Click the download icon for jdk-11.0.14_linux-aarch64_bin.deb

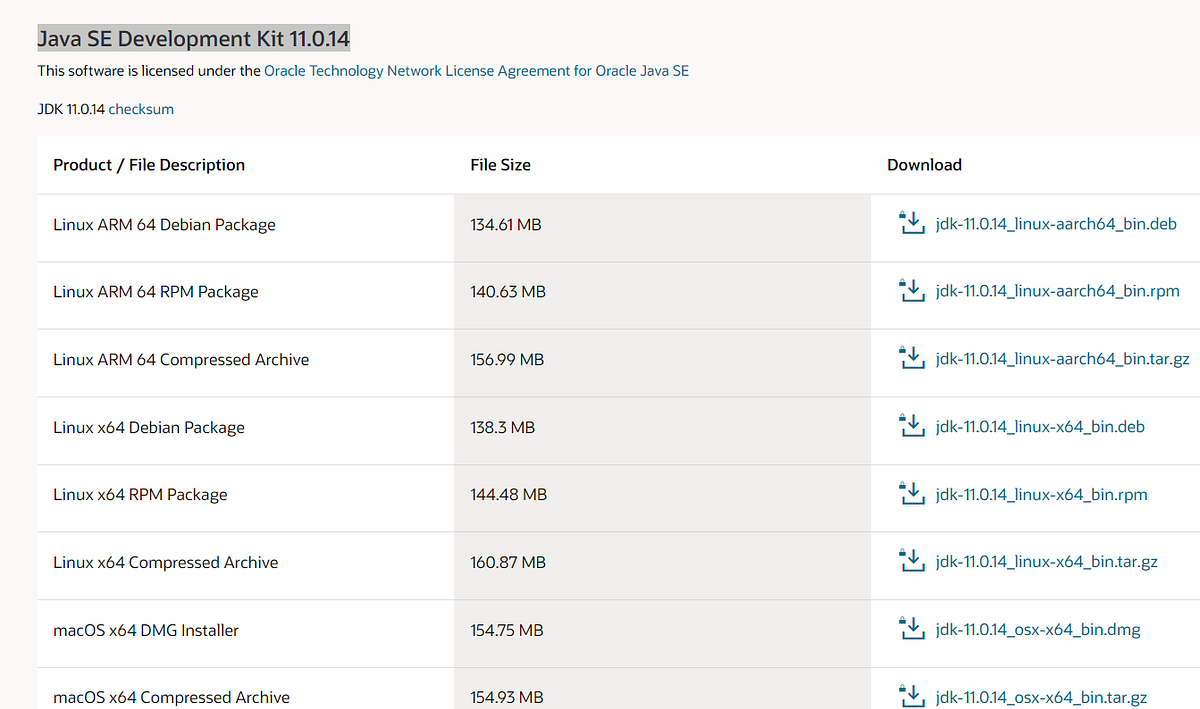[912, 222]
